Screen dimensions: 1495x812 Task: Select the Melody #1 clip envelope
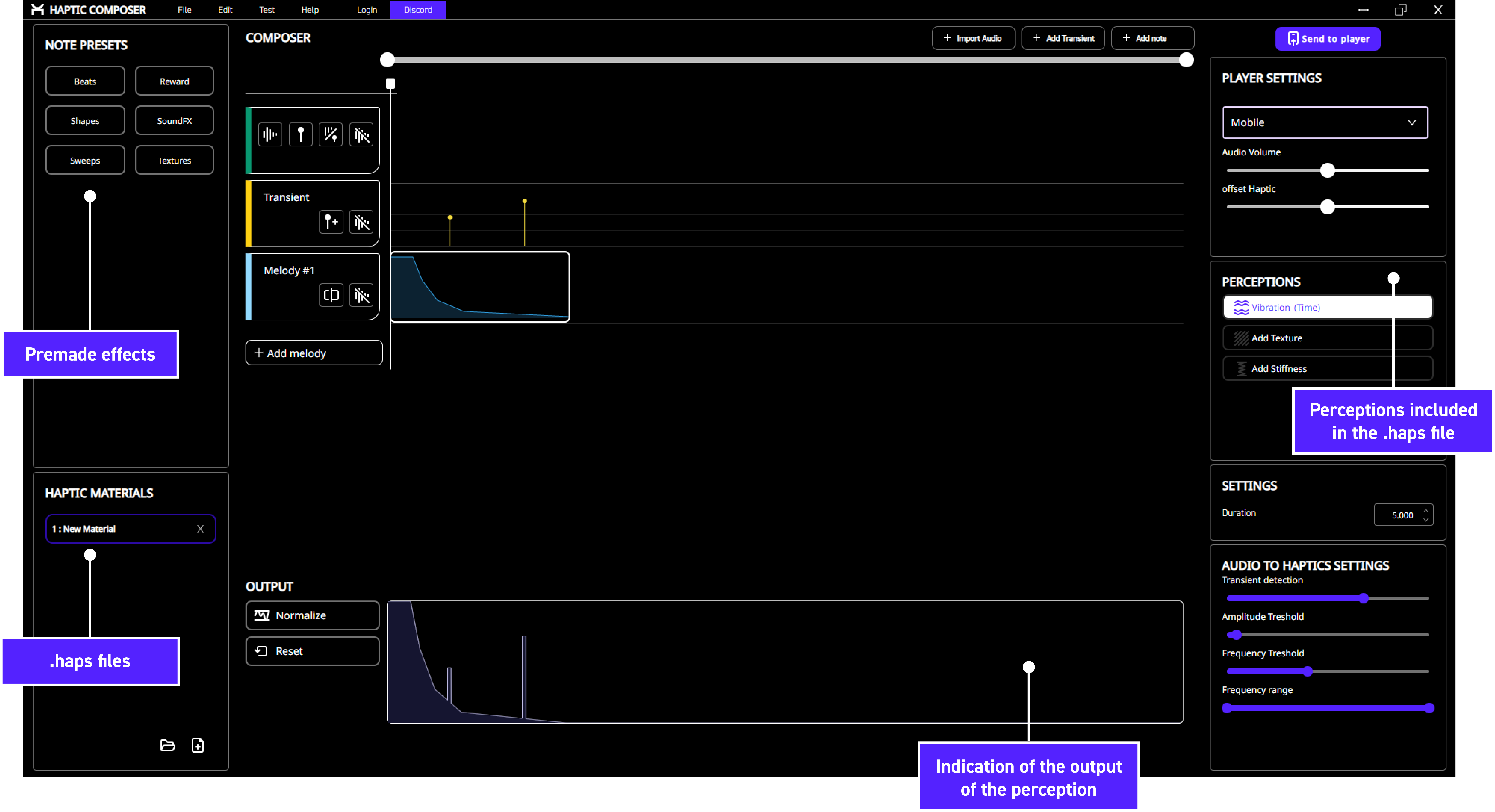(480, 287)
